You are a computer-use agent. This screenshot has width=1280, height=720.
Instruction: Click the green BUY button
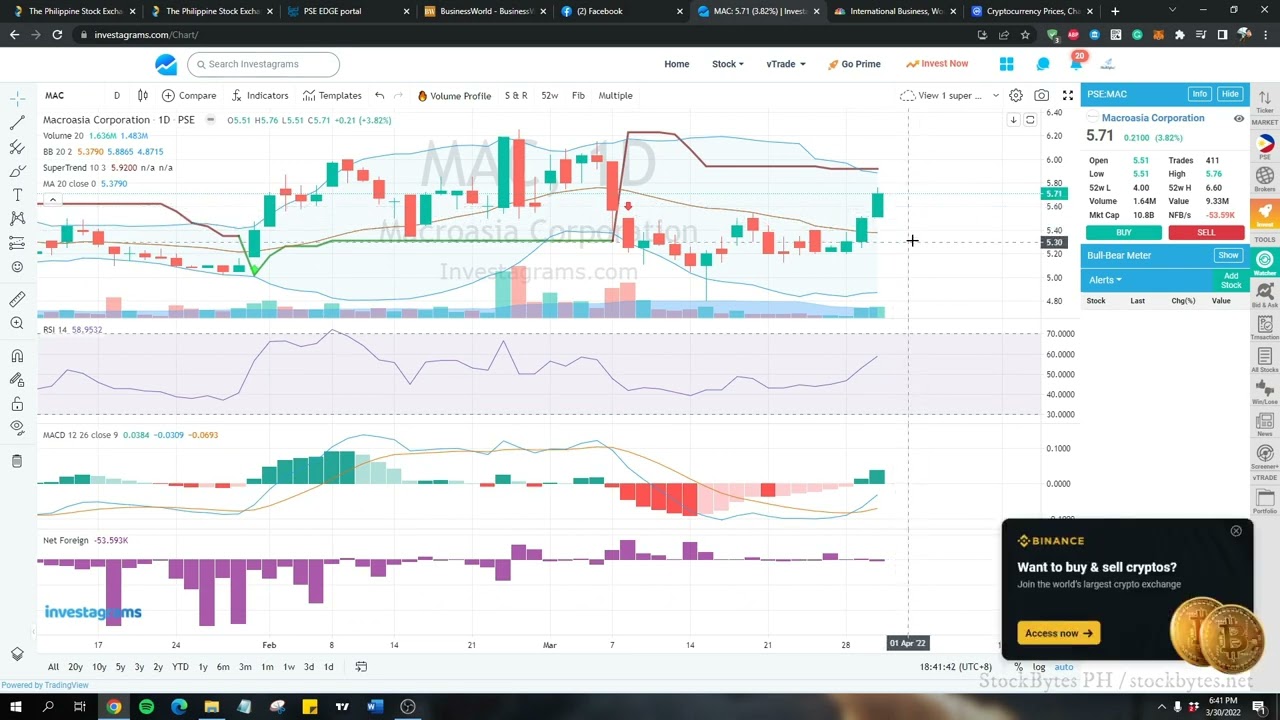pos(1124,232)
